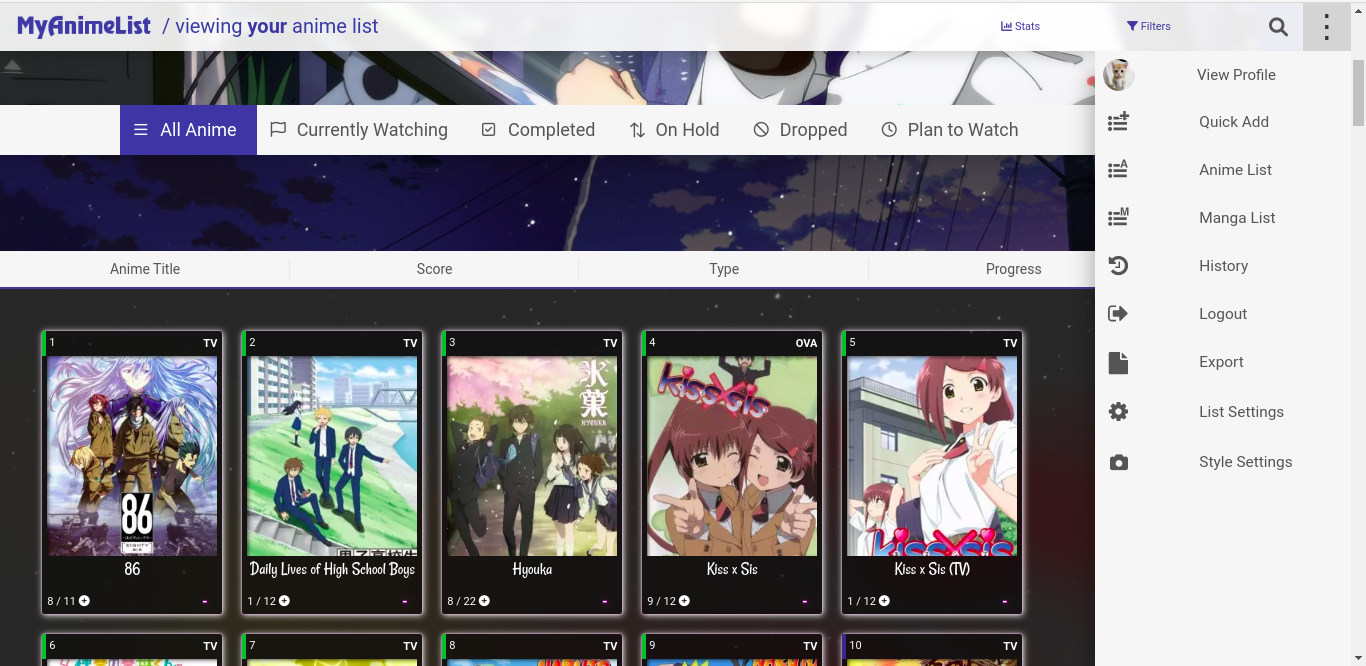The height and width of the screenshot is (666, 1366).
Task: Open Daily Lives of High School Boys cover
Action: click(332, 456)
